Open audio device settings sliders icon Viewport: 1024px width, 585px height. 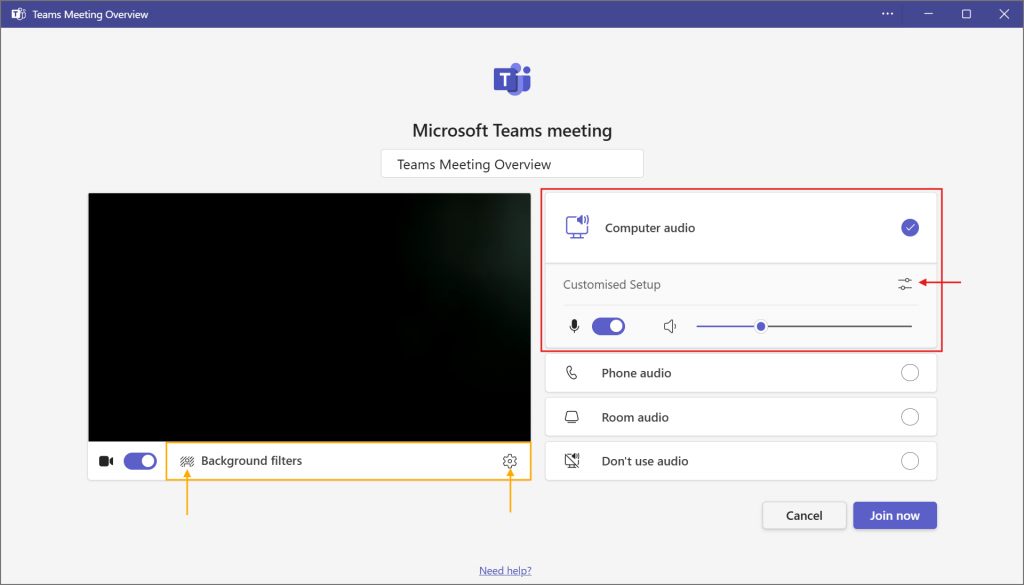click(904, 284)
